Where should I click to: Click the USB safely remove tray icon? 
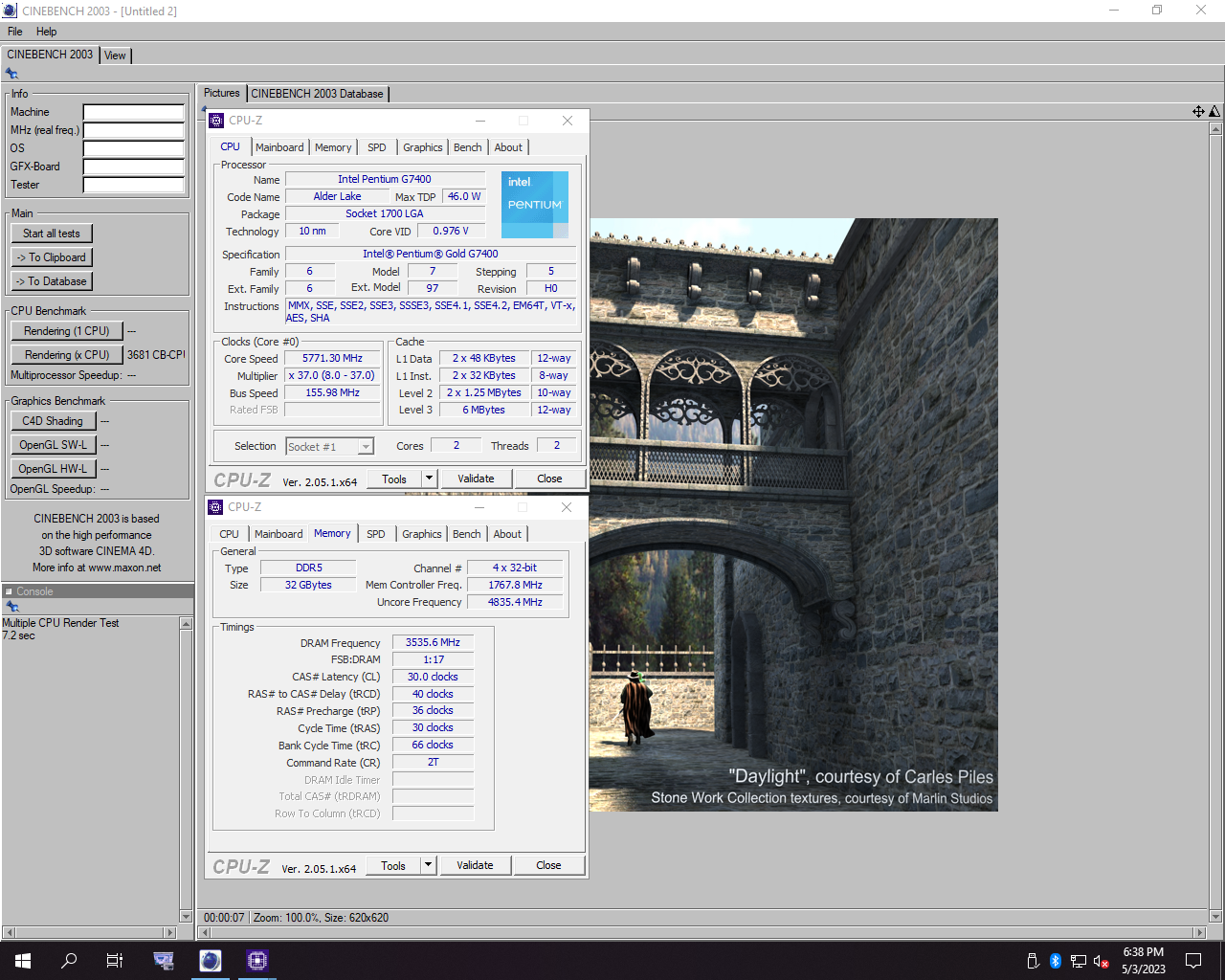click(x=1033, y=961)
